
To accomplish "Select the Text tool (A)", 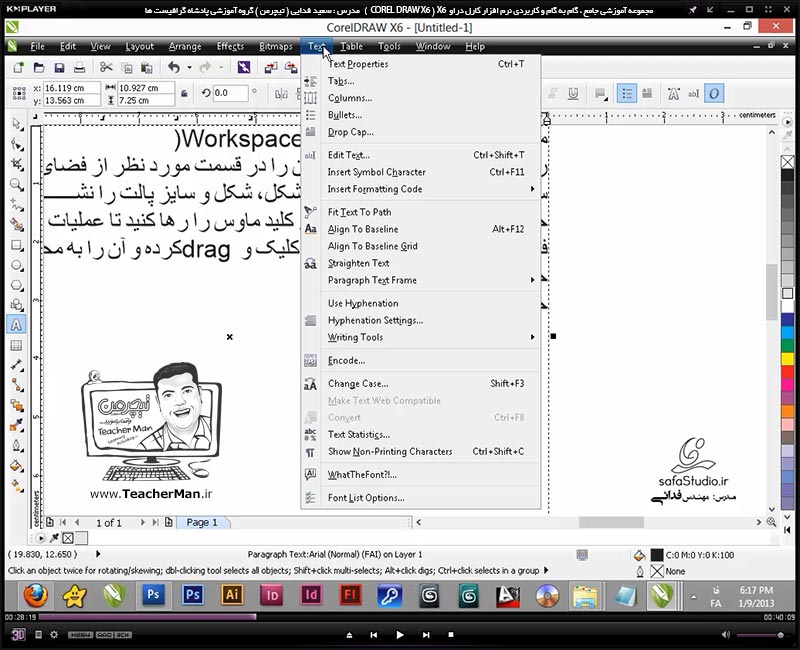I will (16, 325).
